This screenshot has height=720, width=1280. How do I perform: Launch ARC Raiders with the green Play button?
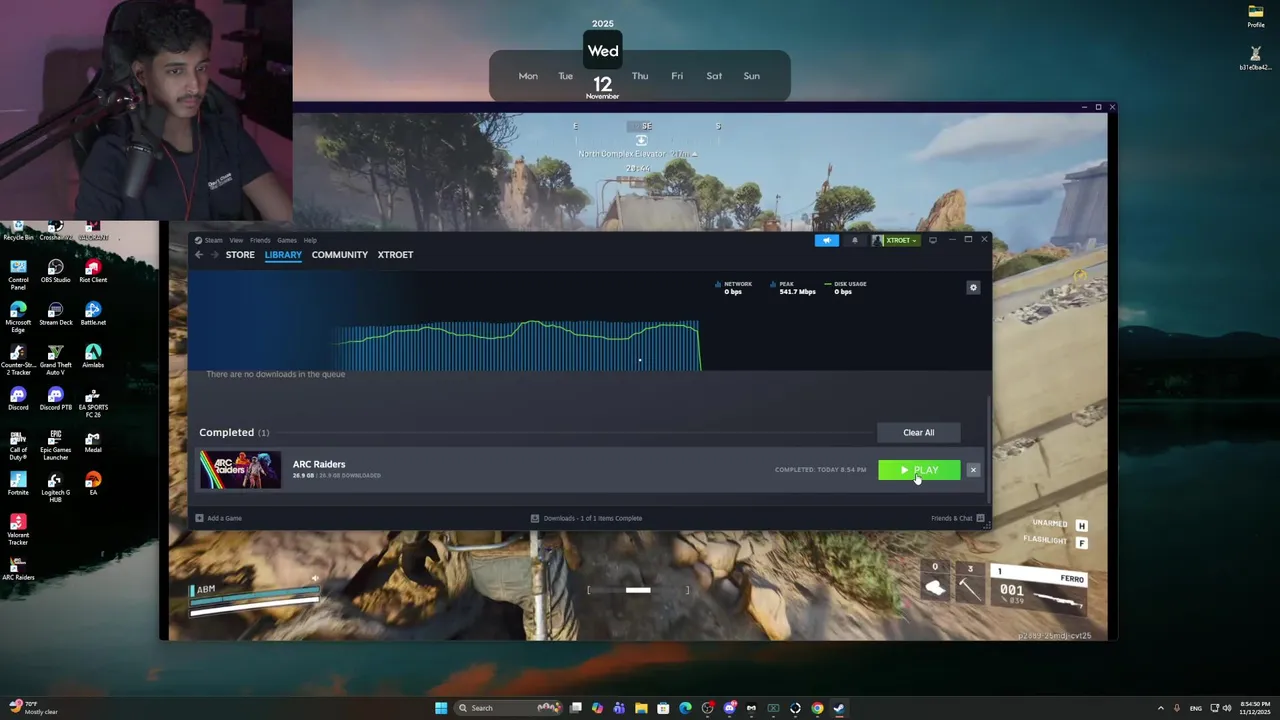point(919,470)
